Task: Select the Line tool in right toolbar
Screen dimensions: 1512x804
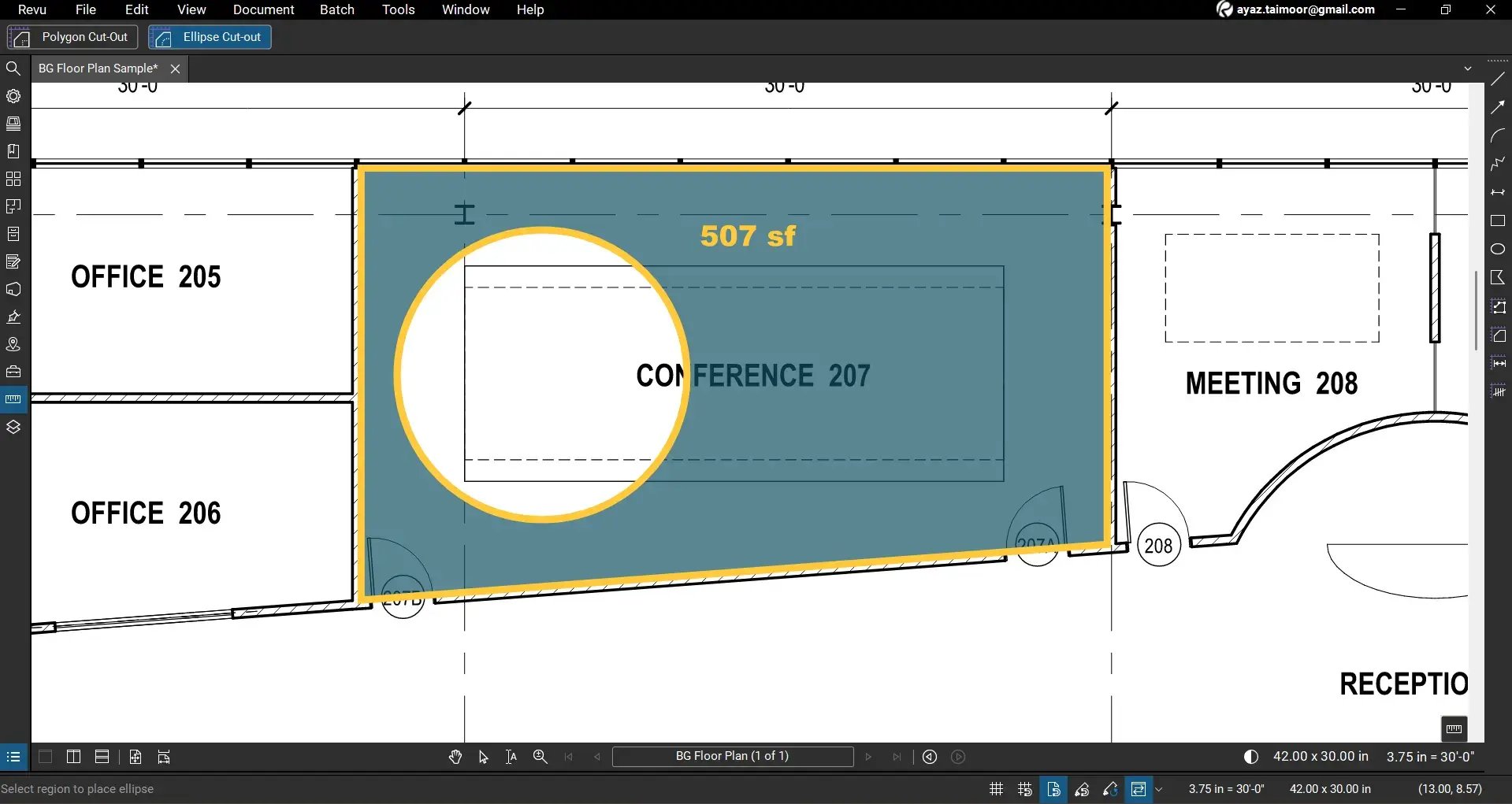Action: 1498,79
